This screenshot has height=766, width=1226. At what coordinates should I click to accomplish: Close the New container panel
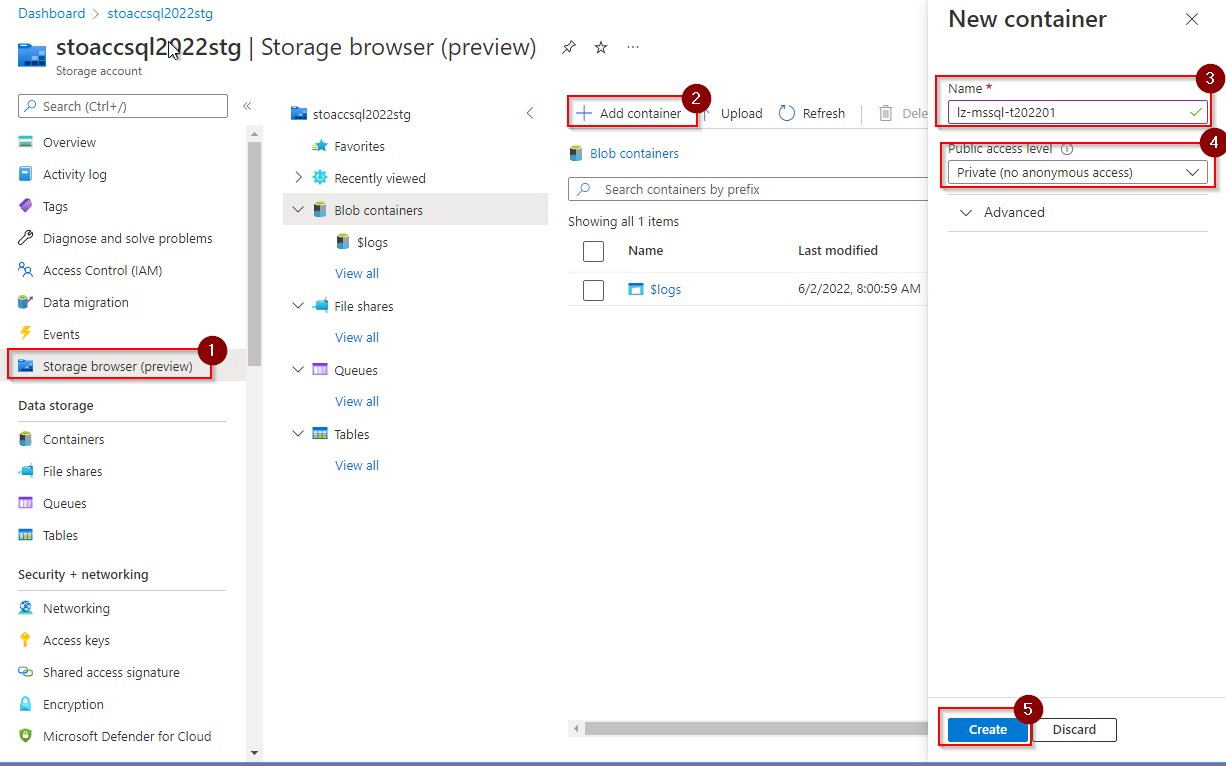pyautogui.click(x=1191, y=19)
